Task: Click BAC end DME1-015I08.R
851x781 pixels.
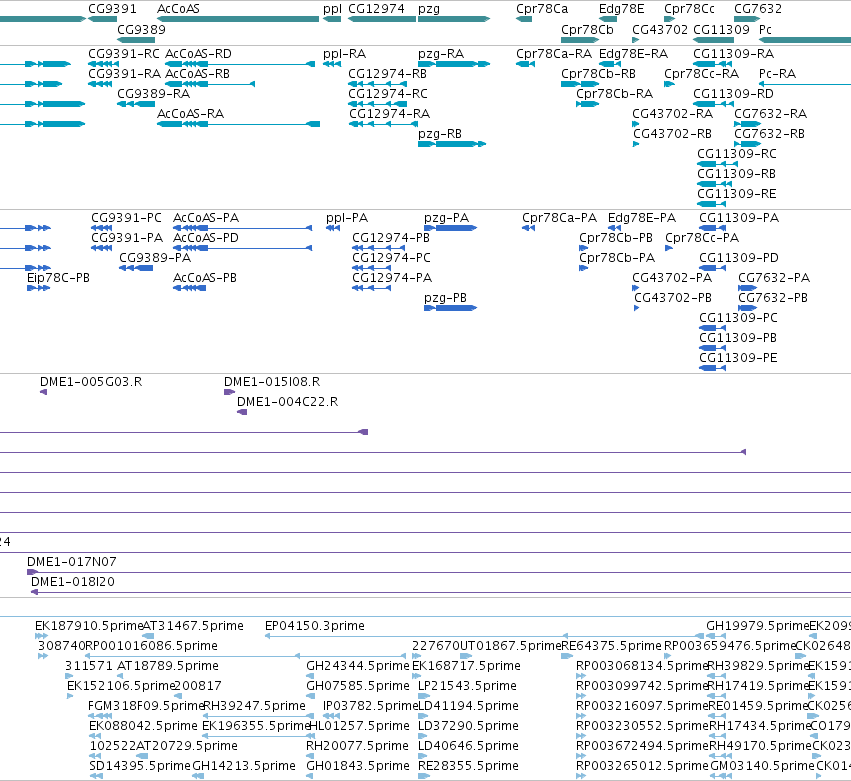Action: pos(230,392)
